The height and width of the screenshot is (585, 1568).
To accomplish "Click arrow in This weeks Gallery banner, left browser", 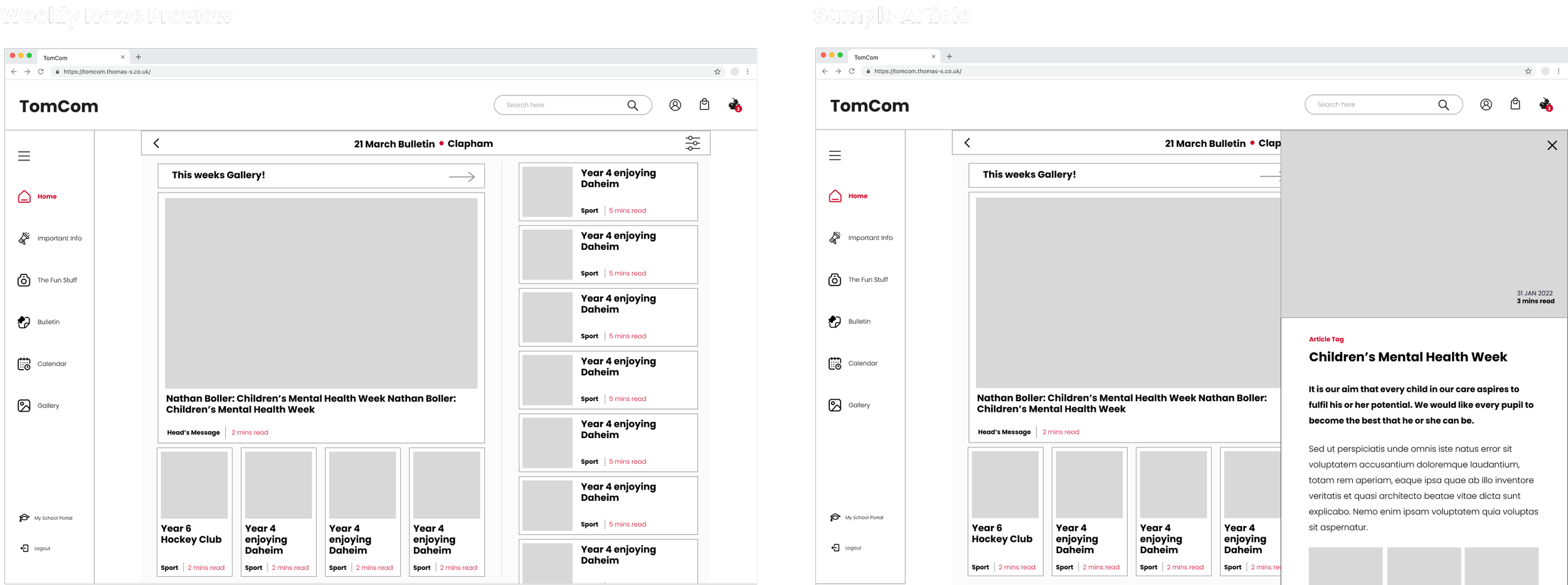I will [x=462, y=177].
